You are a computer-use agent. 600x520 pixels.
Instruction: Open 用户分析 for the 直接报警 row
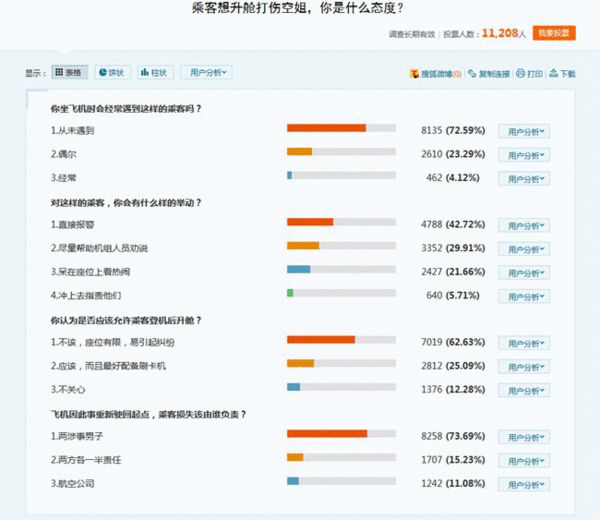tap(524, 226)
